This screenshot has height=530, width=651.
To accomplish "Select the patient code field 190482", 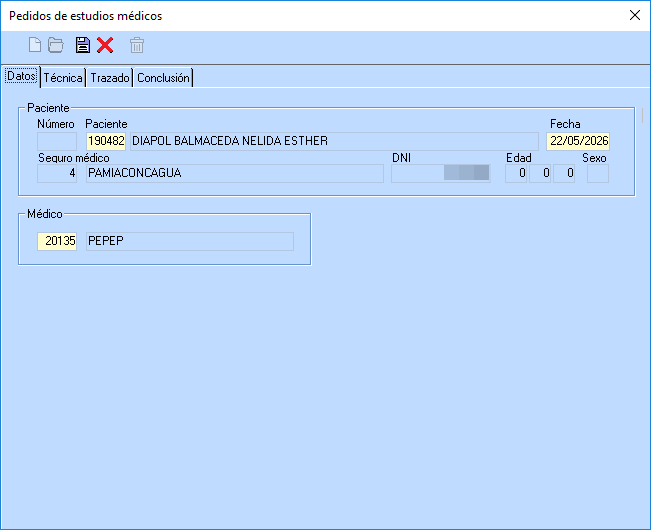I will 106,141.
